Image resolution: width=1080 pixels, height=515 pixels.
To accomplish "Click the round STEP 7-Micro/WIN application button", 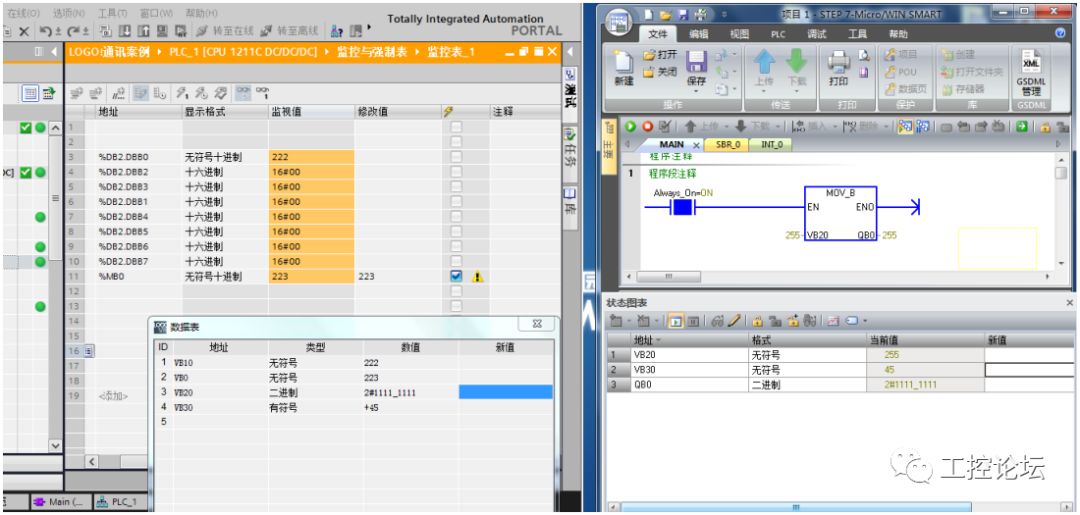I will tap(619, 22).
